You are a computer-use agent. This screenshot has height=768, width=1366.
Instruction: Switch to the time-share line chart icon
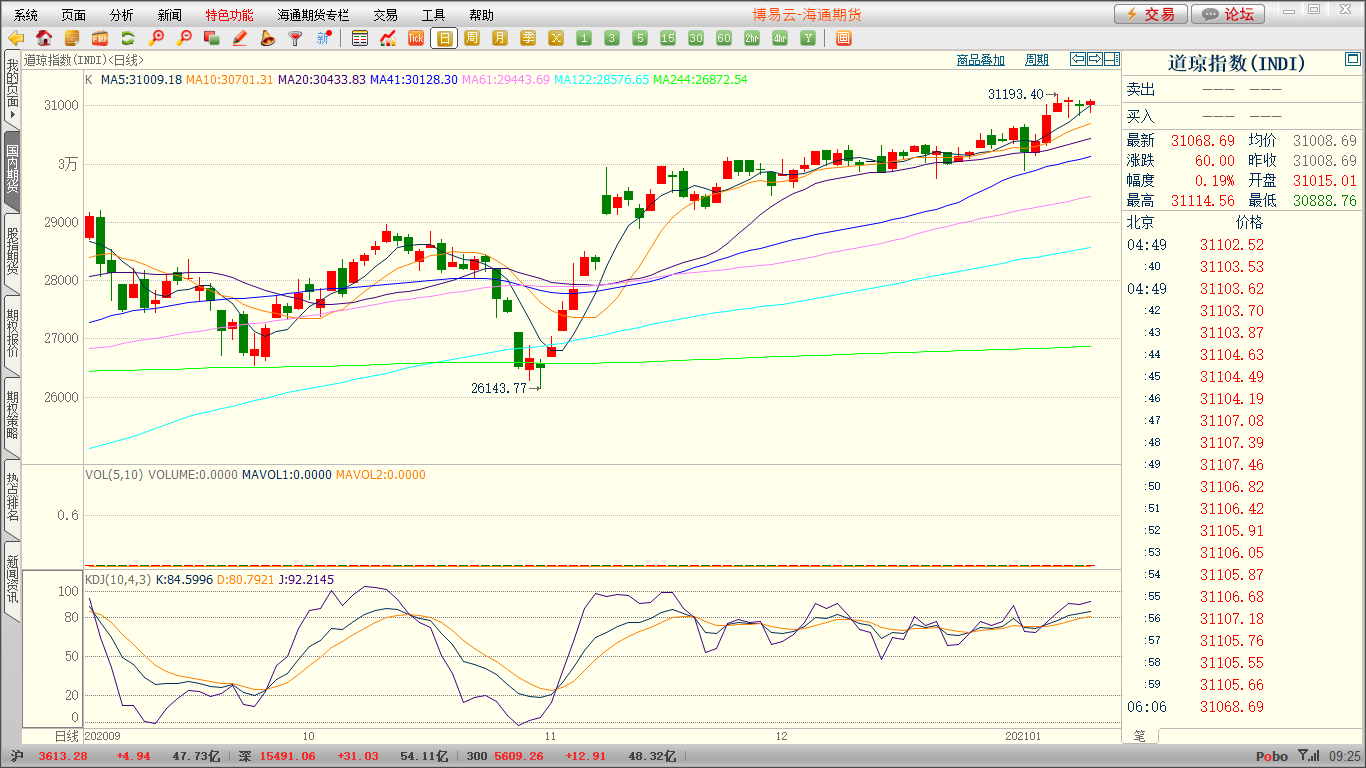point(388,38)
